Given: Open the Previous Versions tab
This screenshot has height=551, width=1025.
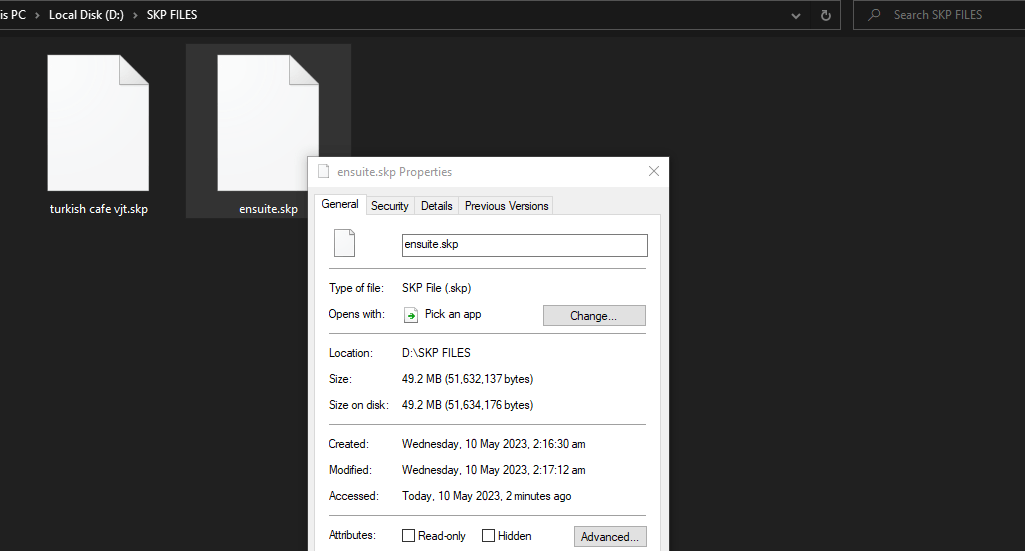Looking at the screenshot, I should click(507, 206).
